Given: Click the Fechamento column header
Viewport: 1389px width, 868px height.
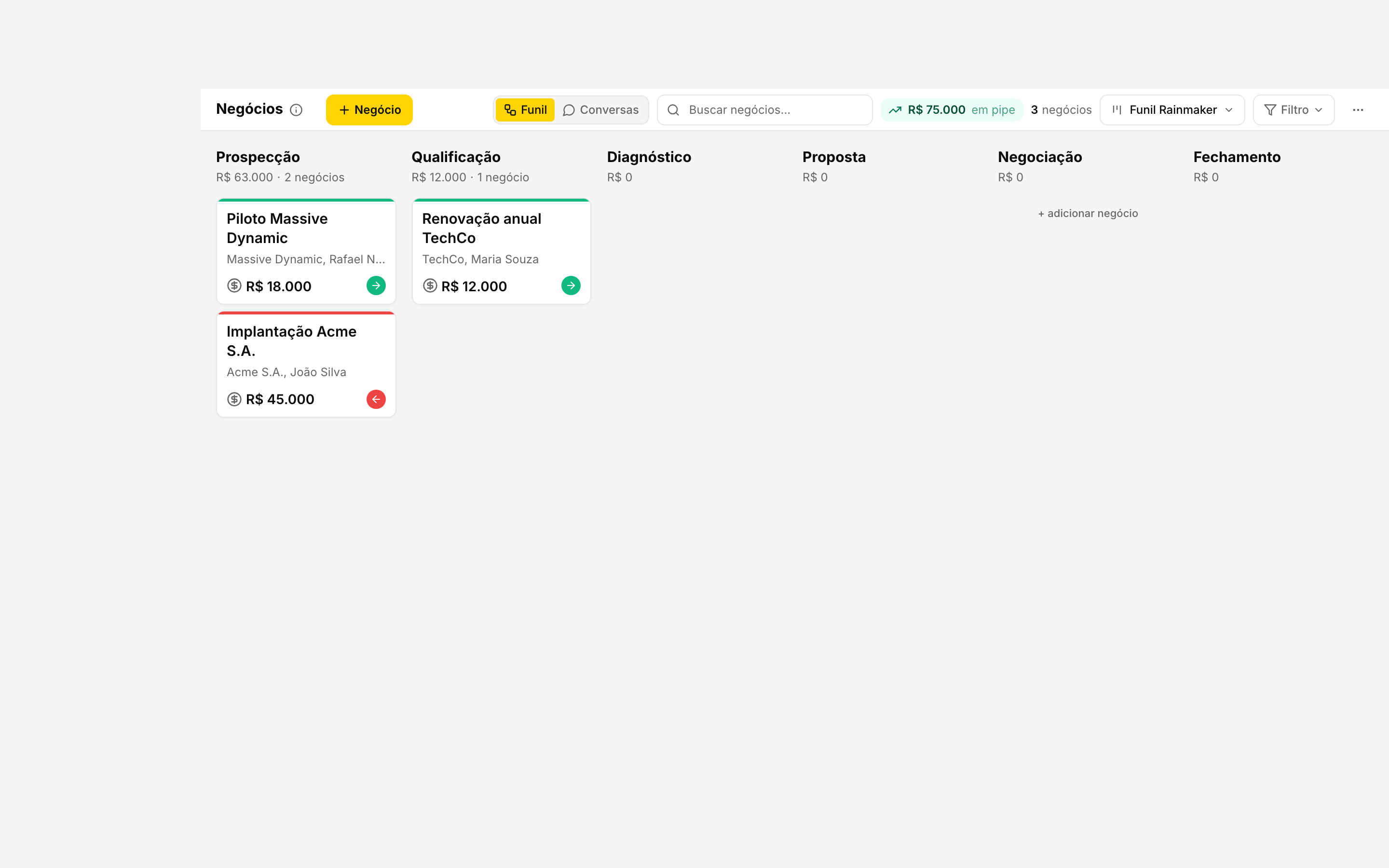Looking at the screenshot, I should 1237,157.
